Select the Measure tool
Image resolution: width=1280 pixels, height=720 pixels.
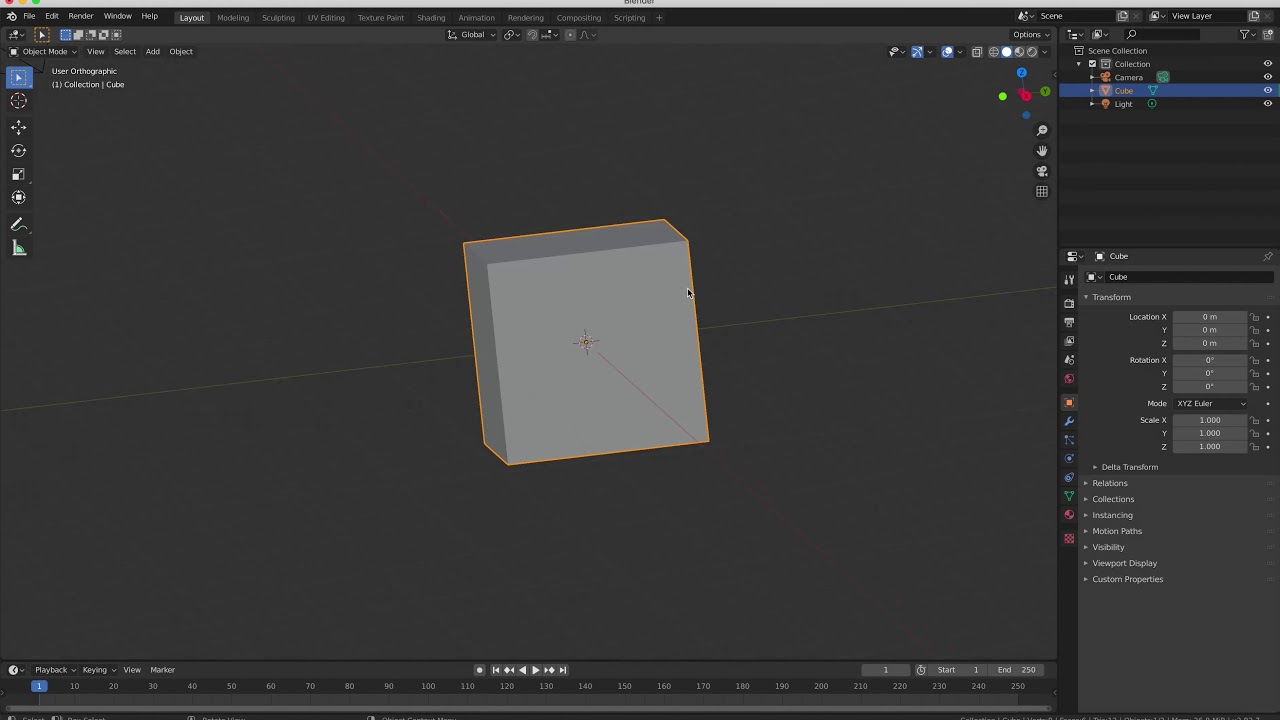click(18, 249)
